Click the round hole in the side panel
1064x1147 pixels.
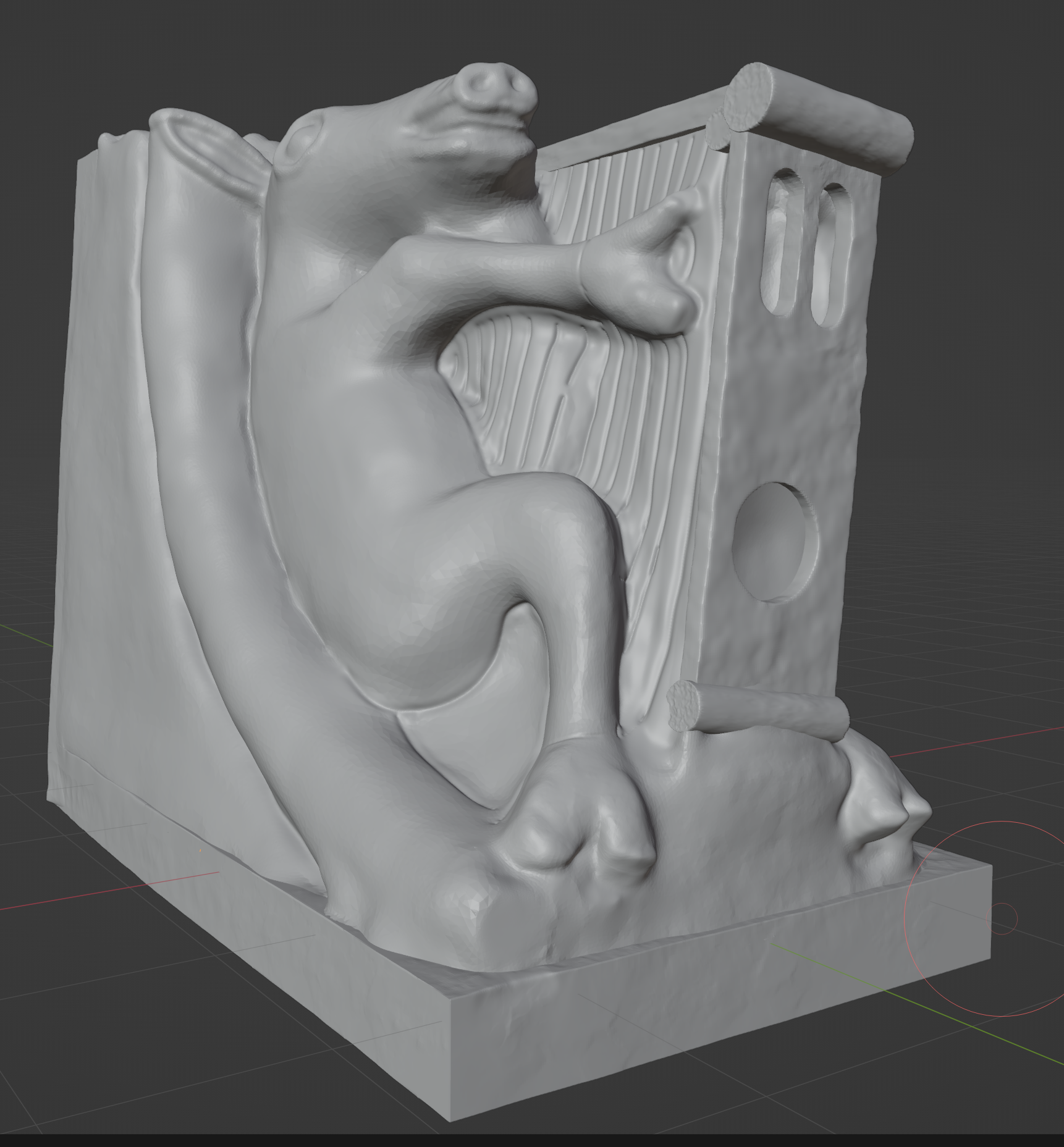(775, 544)
